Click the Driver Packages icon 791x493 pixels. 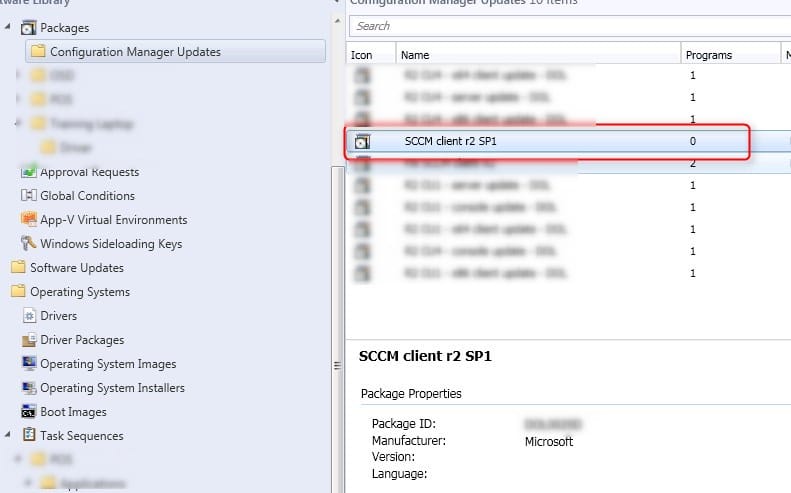[29, 340]
